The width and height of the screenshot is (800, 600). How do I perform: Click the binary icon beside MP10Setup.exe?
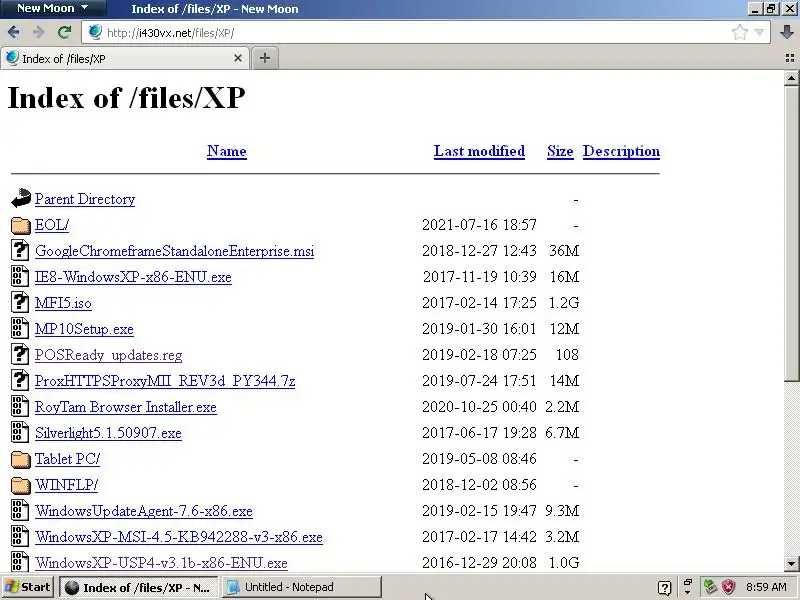pos(20,329)
